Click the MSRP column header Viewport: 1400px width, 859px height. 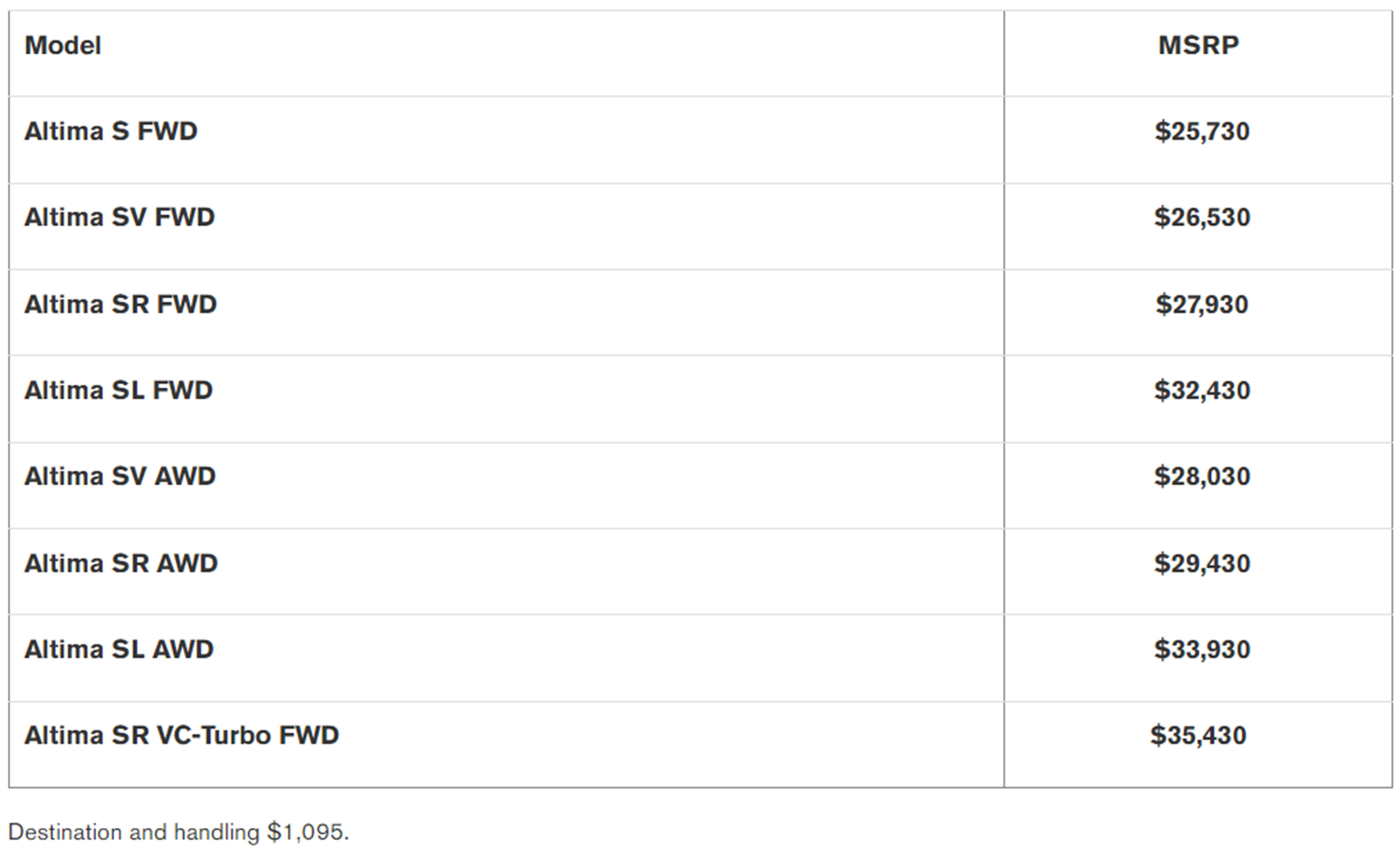coord(1198,45)
